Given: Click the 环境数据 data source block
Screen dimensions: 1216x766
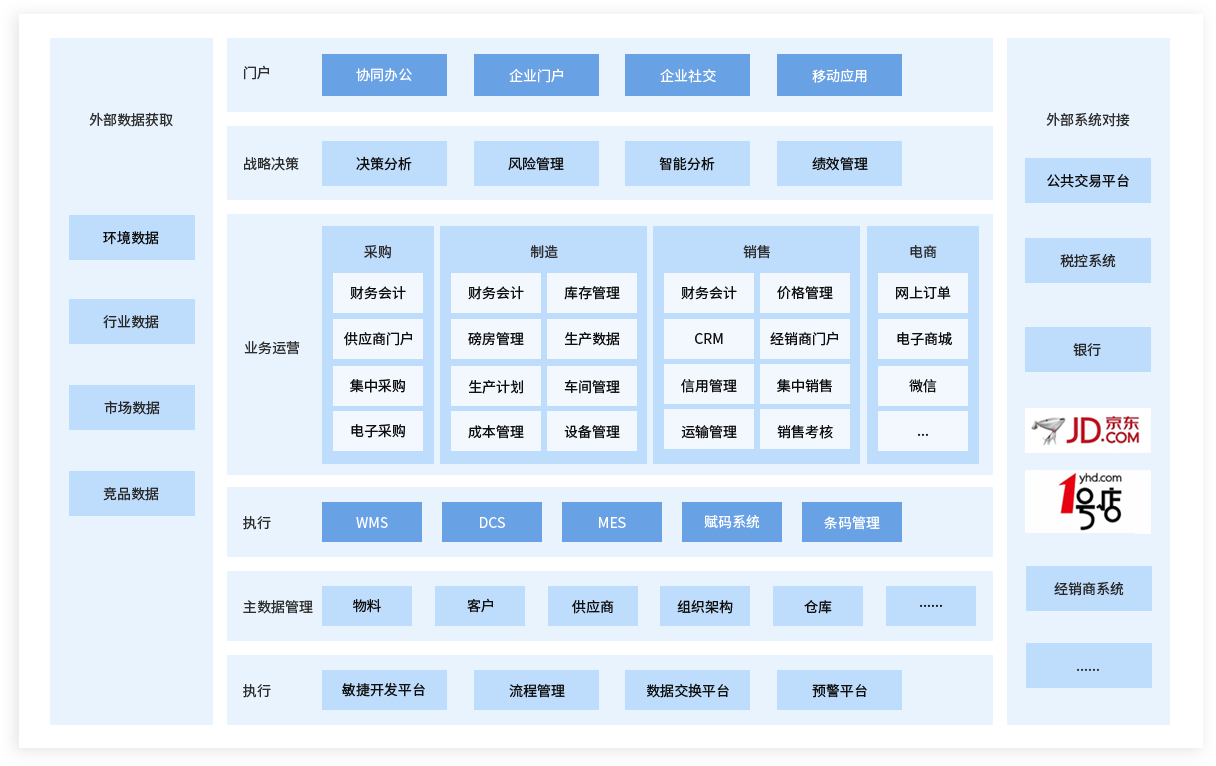Looking at the screenshot, I should pos(131,237).
